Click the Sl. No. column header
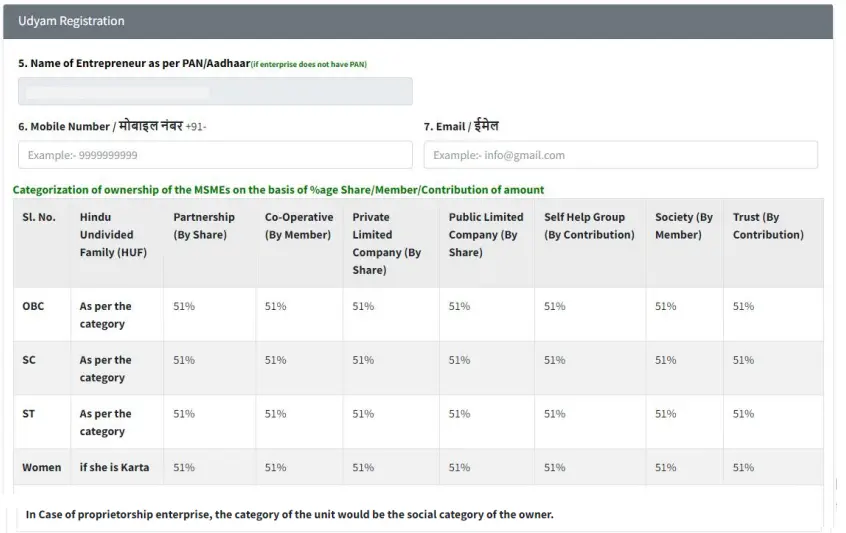846x533 pixels. click(x=39, y=217)
